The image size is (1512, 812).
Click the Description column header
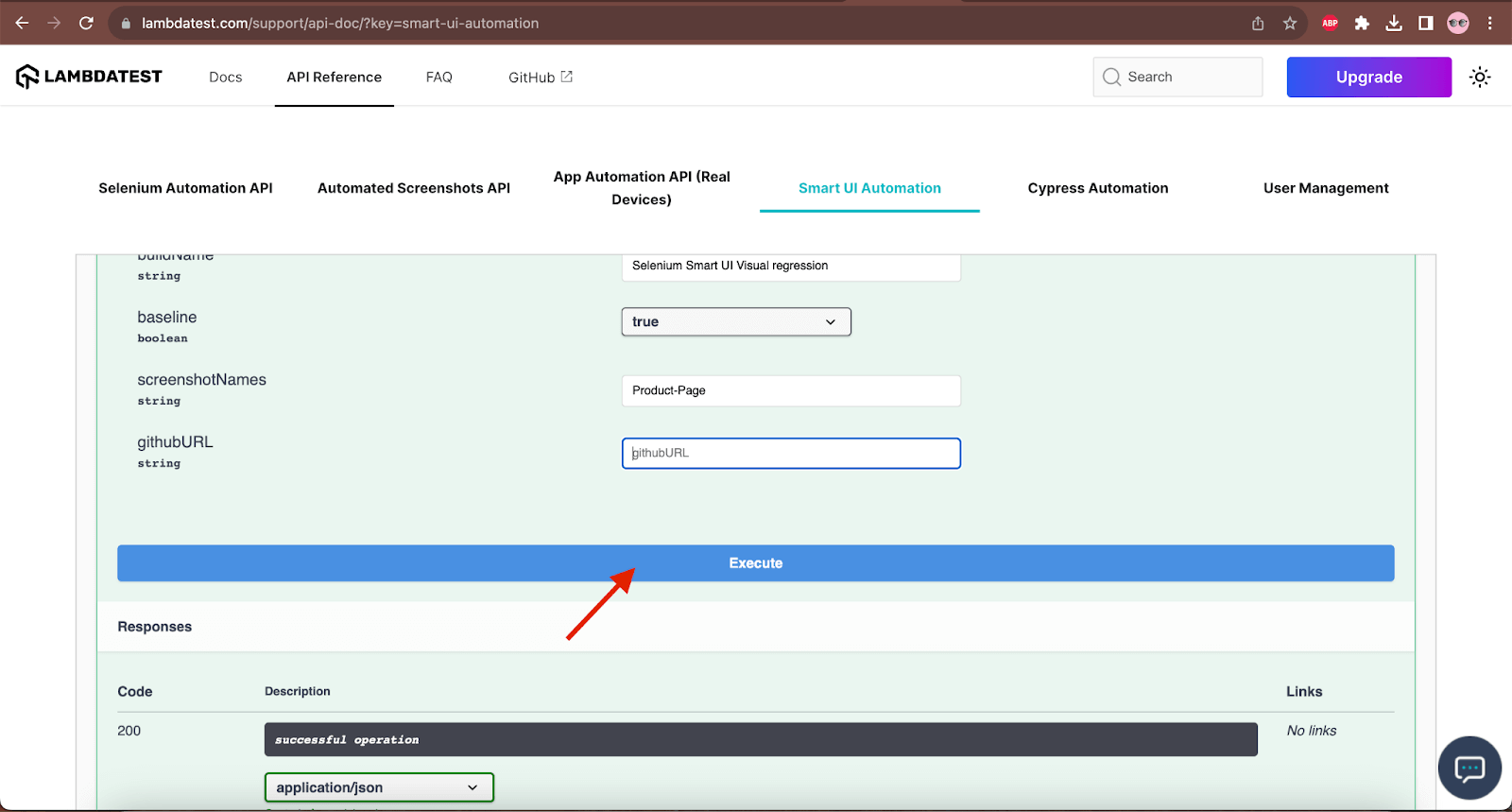pos(298,692)
